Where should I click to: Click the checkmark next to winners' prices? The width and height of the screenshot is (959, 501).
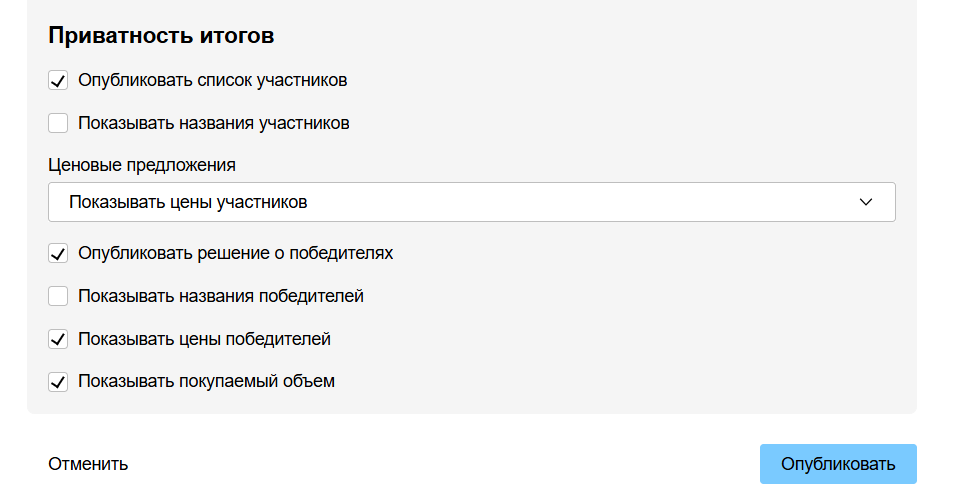pyautogui.click(x=58, y=340)
